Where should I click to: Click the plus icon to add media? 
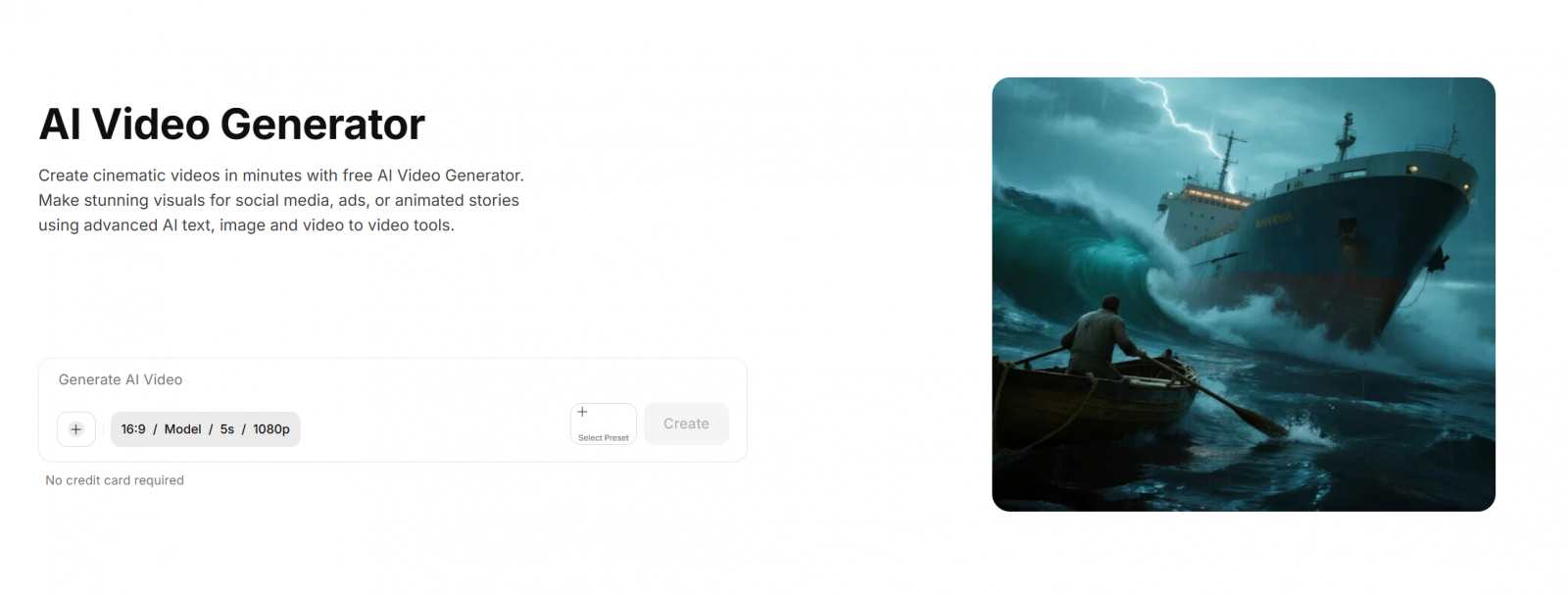pos(76,429)
